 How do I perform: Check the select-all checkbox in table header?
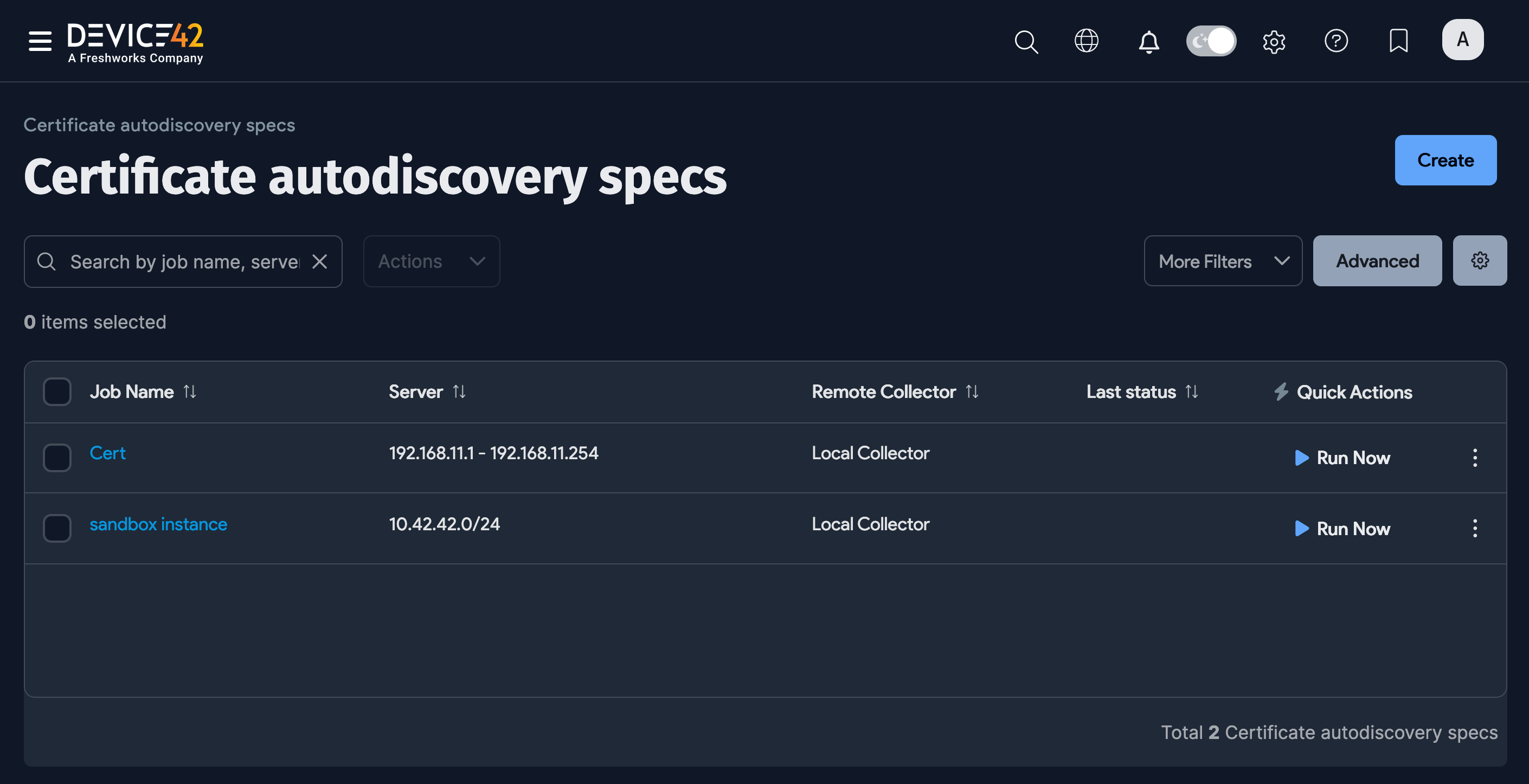(x=56, y=391)
